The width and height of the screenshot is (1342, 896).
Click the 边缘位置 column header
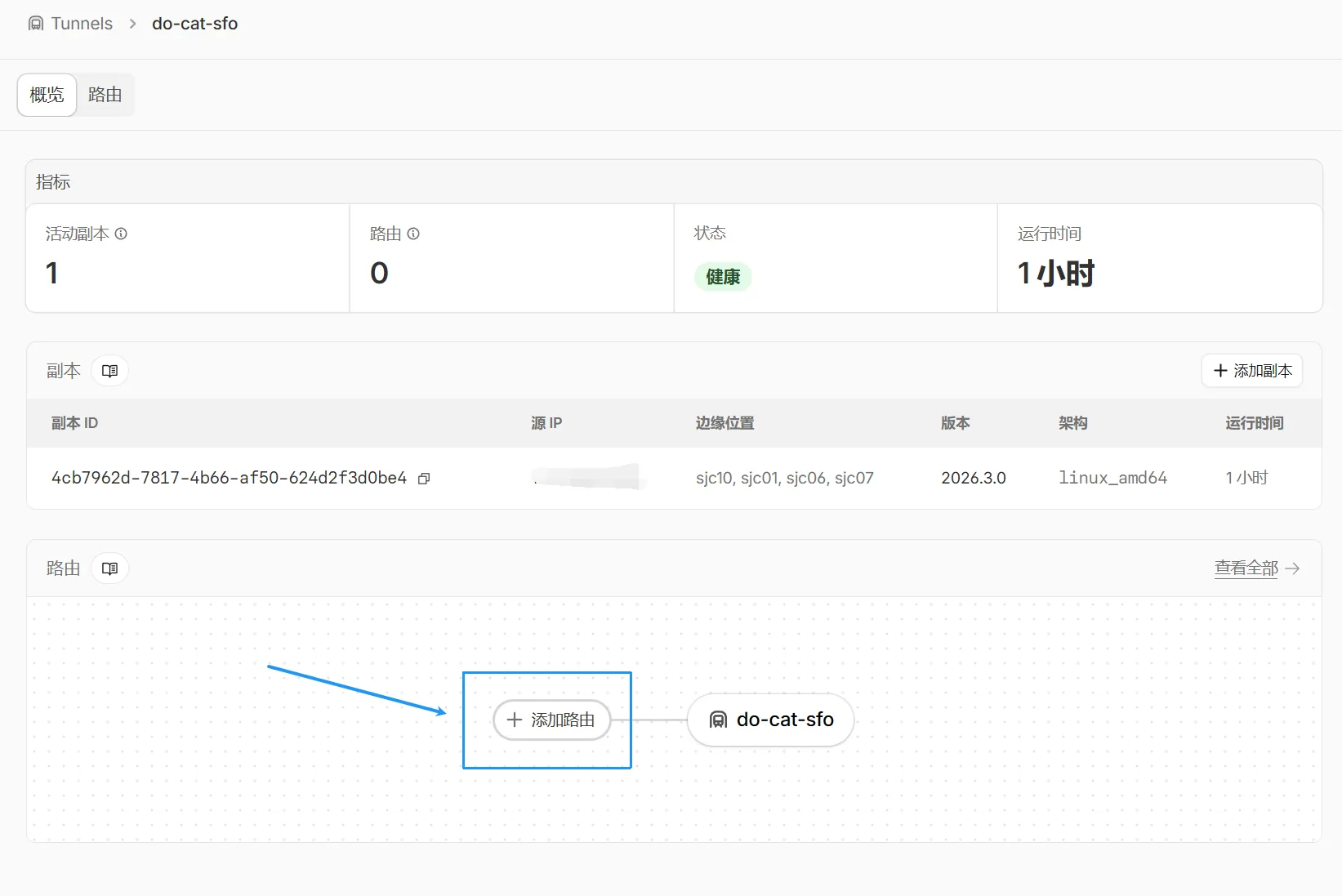point(725,423)
